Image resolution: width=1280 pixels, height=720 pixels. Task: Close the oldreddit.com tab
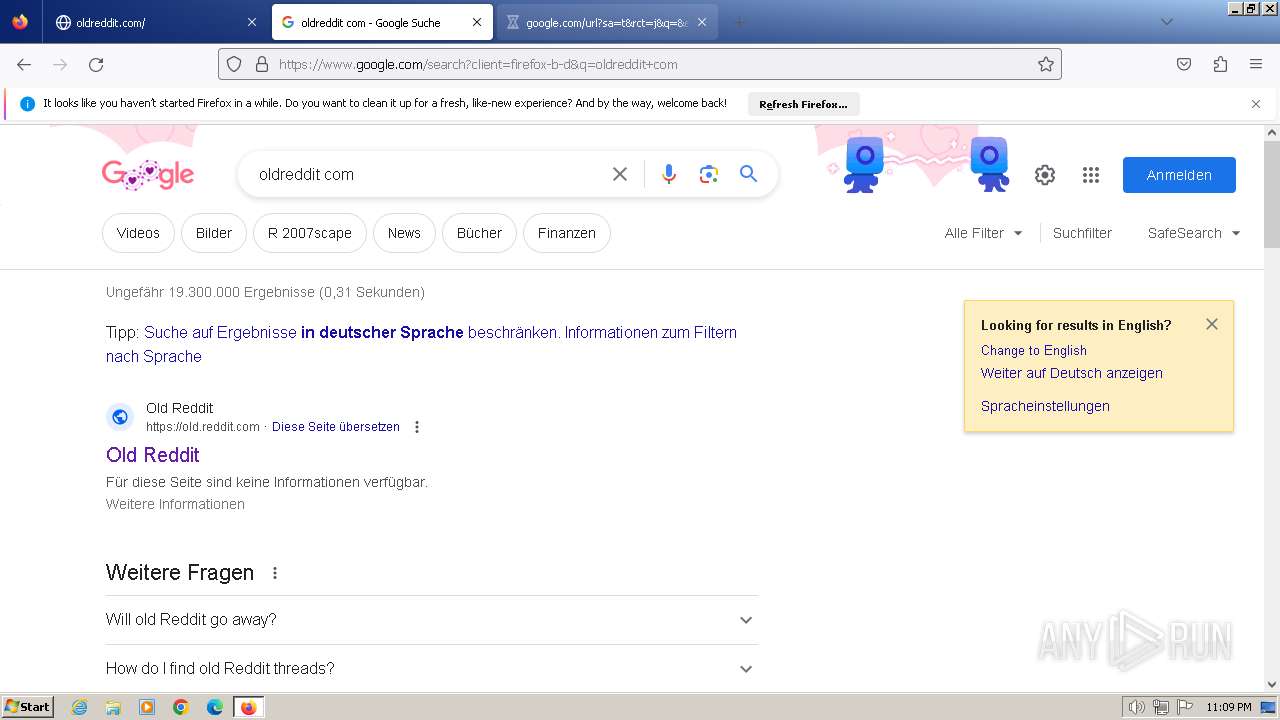coord(252,22)
